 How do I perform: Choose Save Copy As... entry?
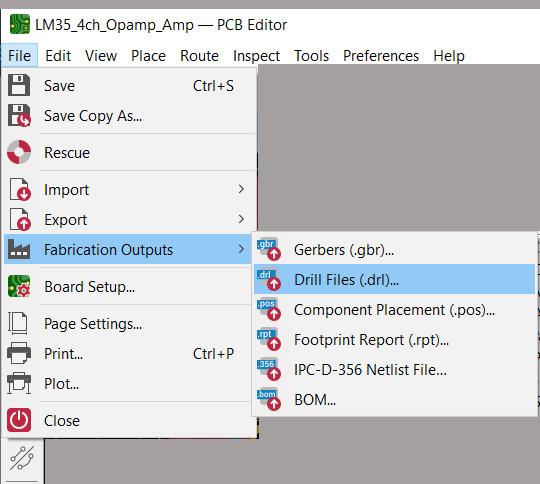(129, 115)
